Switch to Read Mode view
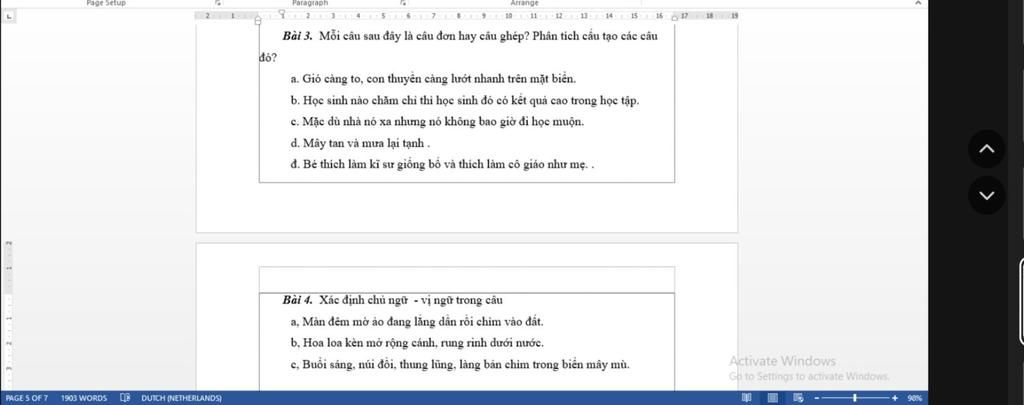The image size is (1024, 405). pyautogui.click(x=746, y=398)
